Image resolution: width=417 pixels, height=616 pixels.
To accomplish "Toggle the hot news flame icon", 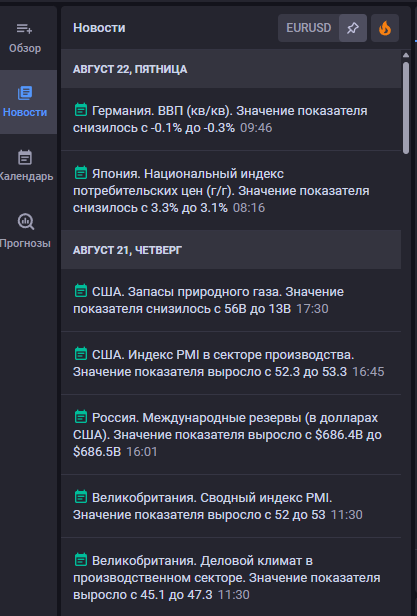I will pos(385,28).
